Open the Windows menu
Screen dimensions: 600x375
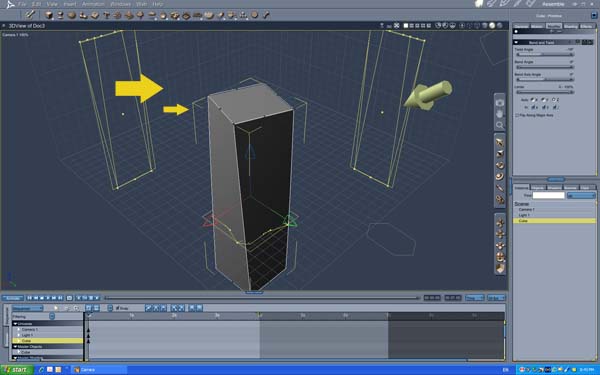point(120,4)
